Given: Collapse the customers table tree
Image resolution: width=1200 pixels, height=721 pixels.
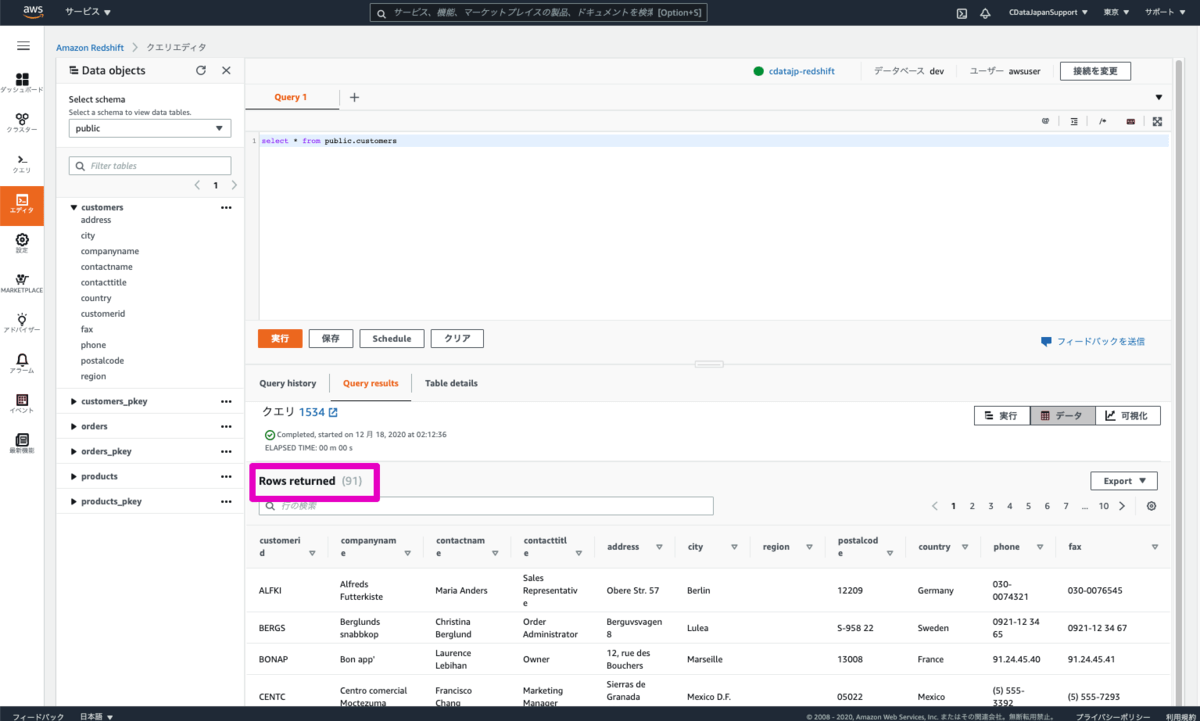Looking at the screenshot, I should (74, 208).
